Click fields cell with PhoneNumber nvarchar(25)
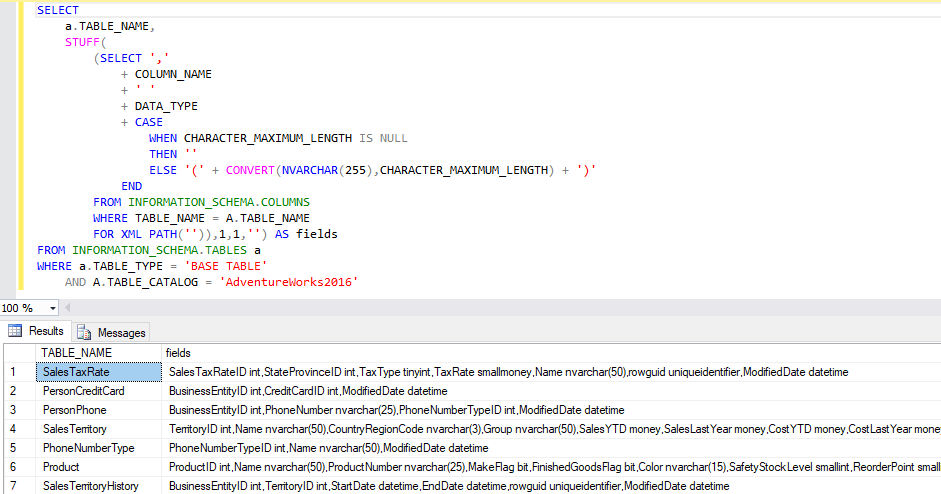 [551, 410]
